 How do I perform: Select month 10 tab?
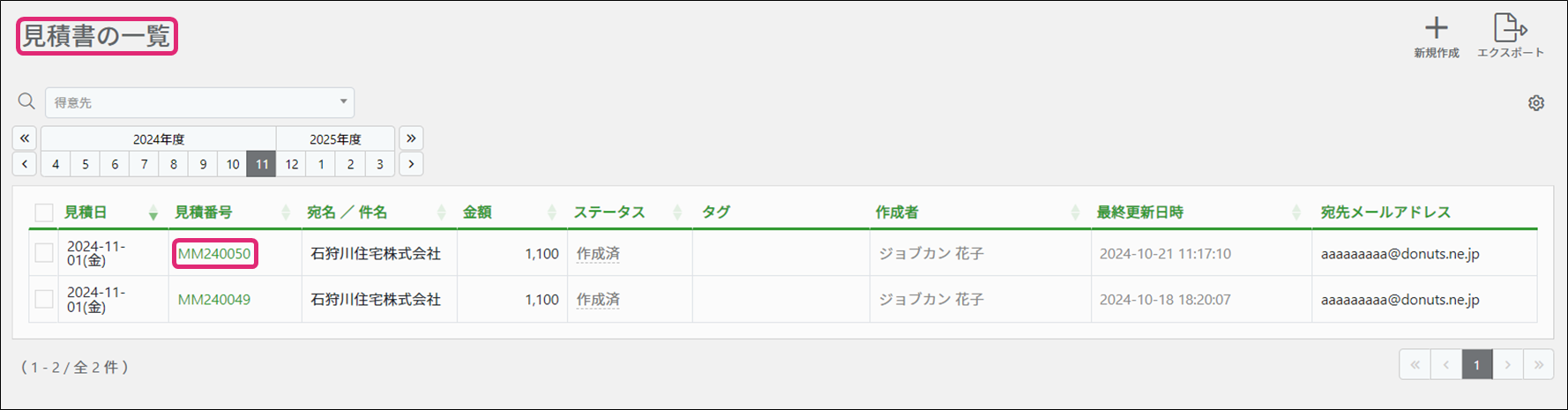point(233,164)
